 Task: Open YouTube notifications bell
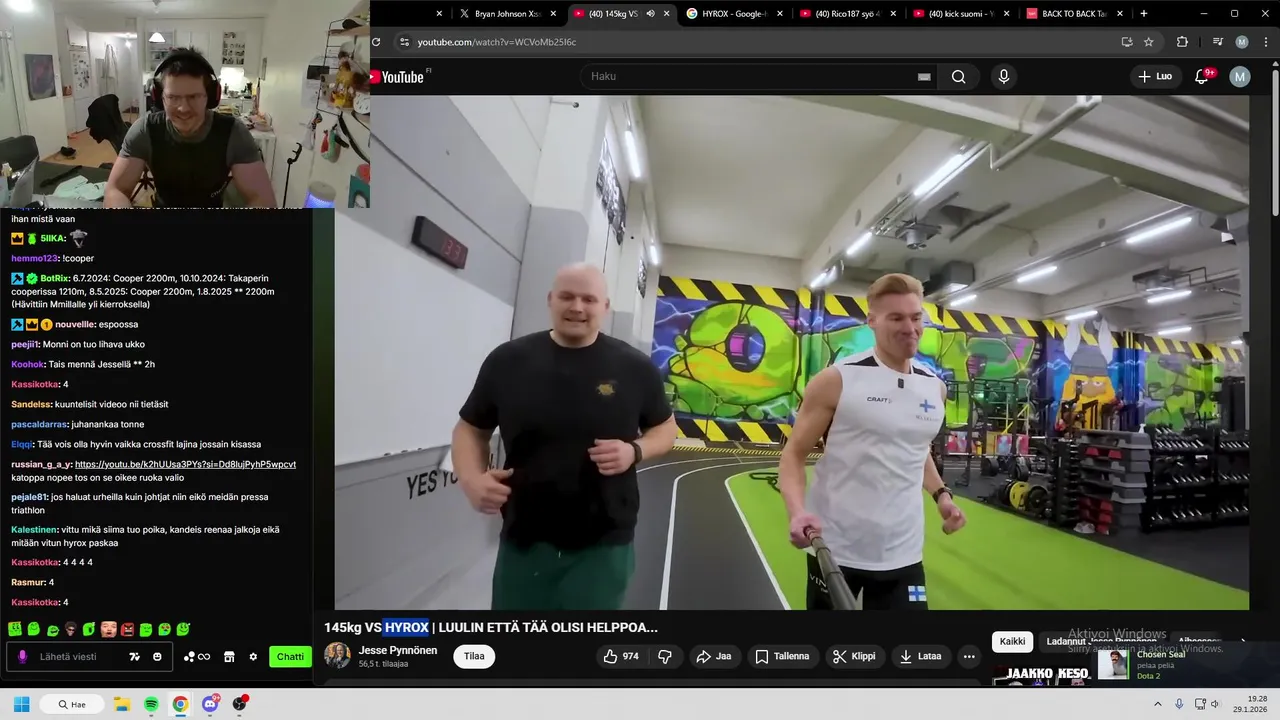[1203, 76]
